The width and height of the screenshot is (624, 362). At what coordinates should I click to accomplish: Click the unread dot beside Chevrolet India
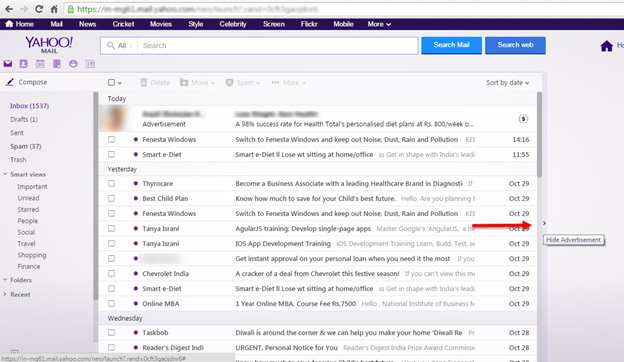(136, 273)
